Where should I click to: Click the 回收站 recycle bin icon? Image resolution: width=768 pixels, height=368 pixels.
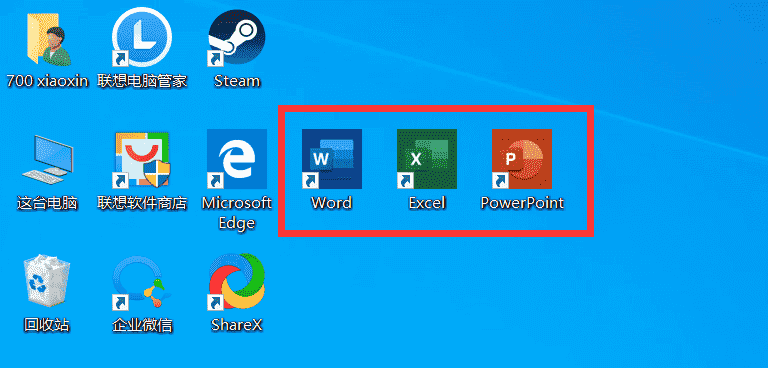47,280
